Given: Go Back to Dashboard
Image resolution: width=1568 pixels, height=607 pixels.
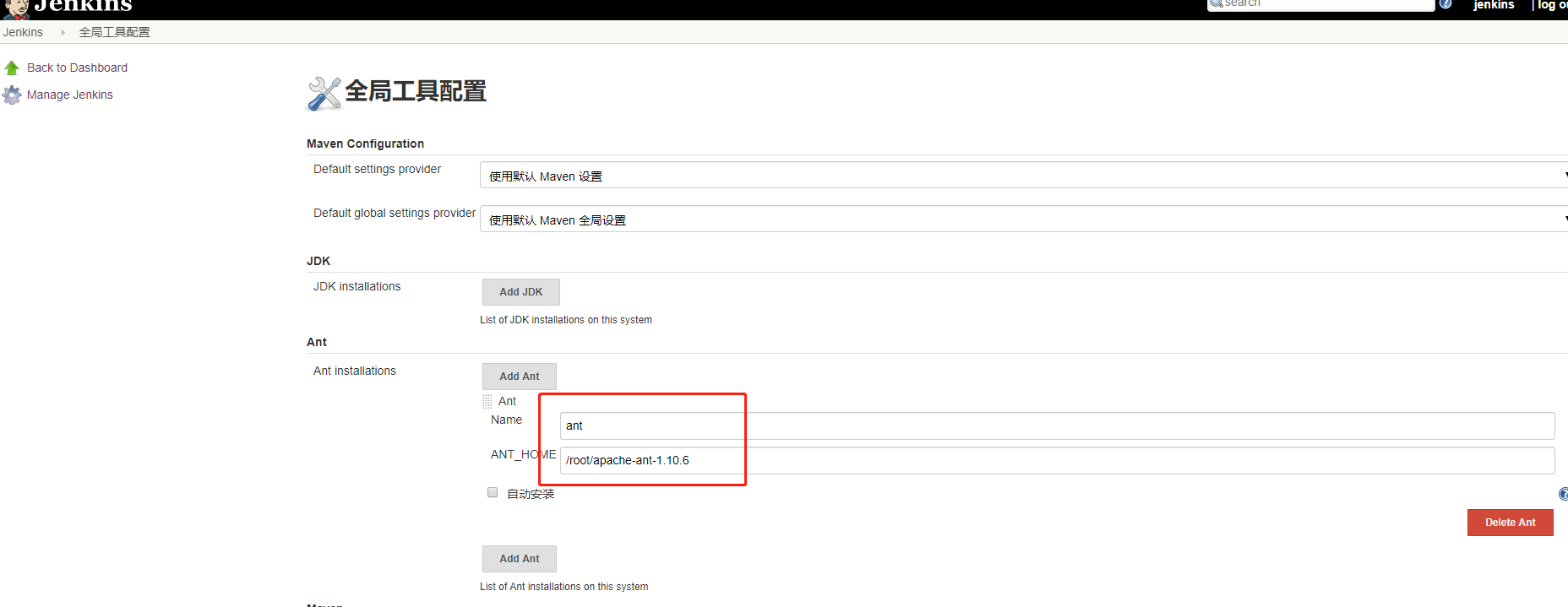Looking at the screenshot, I should pyautogui.click(x=77, y=68).
